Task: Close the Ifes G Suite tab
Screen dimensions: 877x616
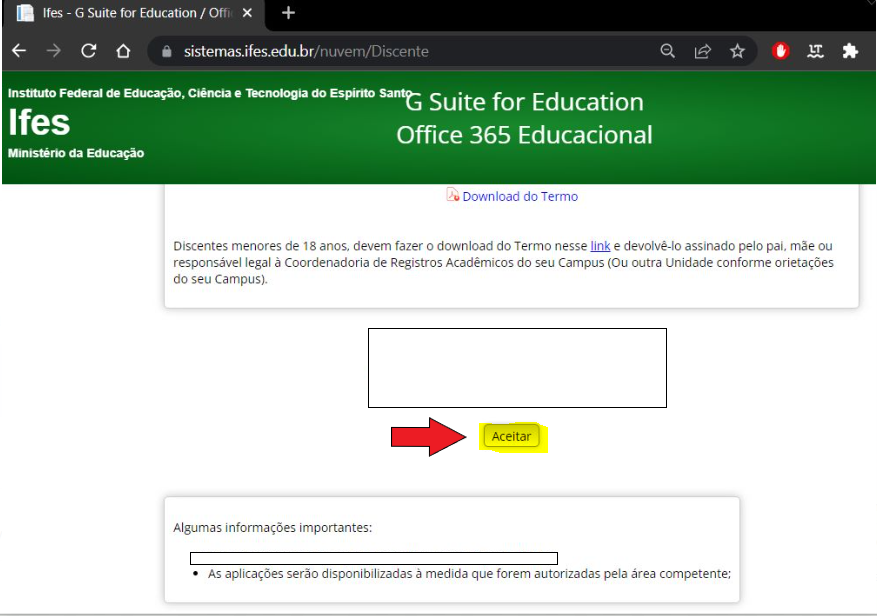Action: [250, 13]
